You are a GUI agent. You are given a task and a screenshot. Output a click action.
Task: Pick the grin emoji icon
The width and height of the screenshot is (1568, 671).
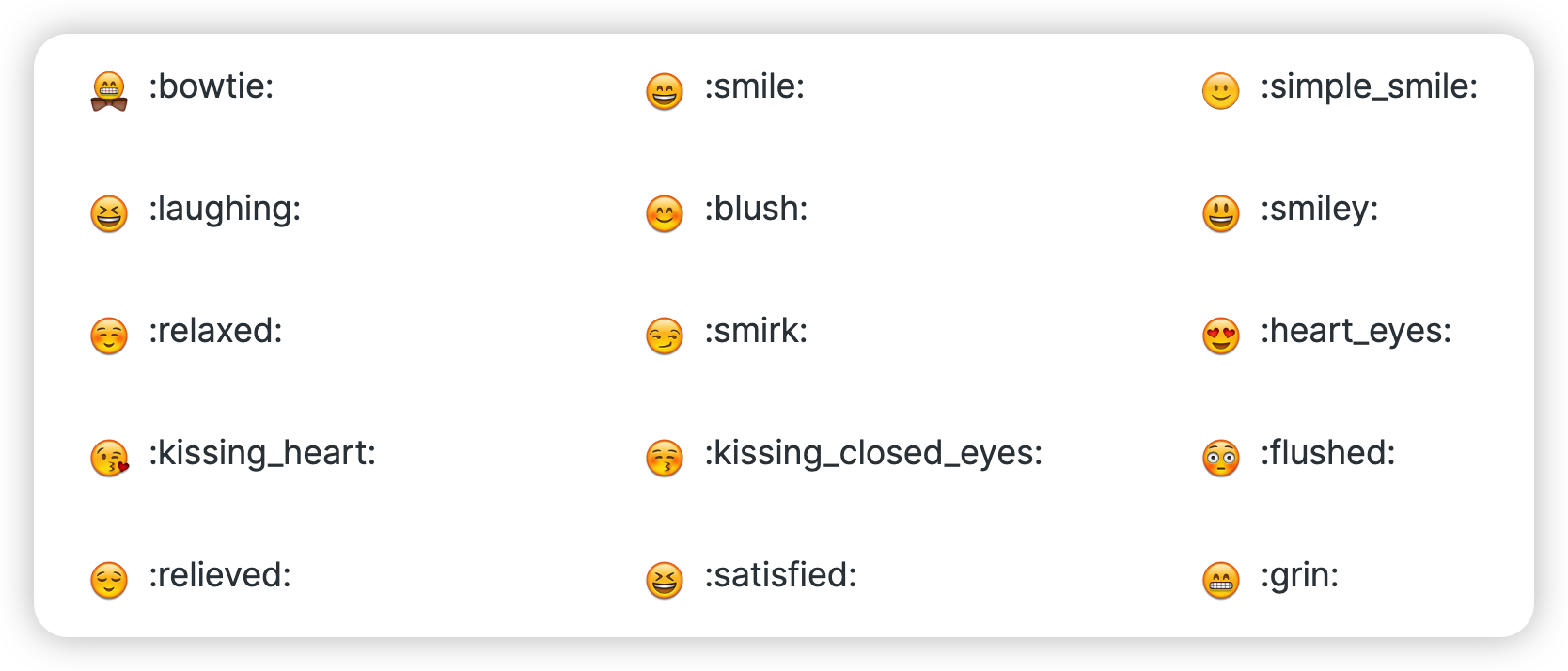point(1221,580)
